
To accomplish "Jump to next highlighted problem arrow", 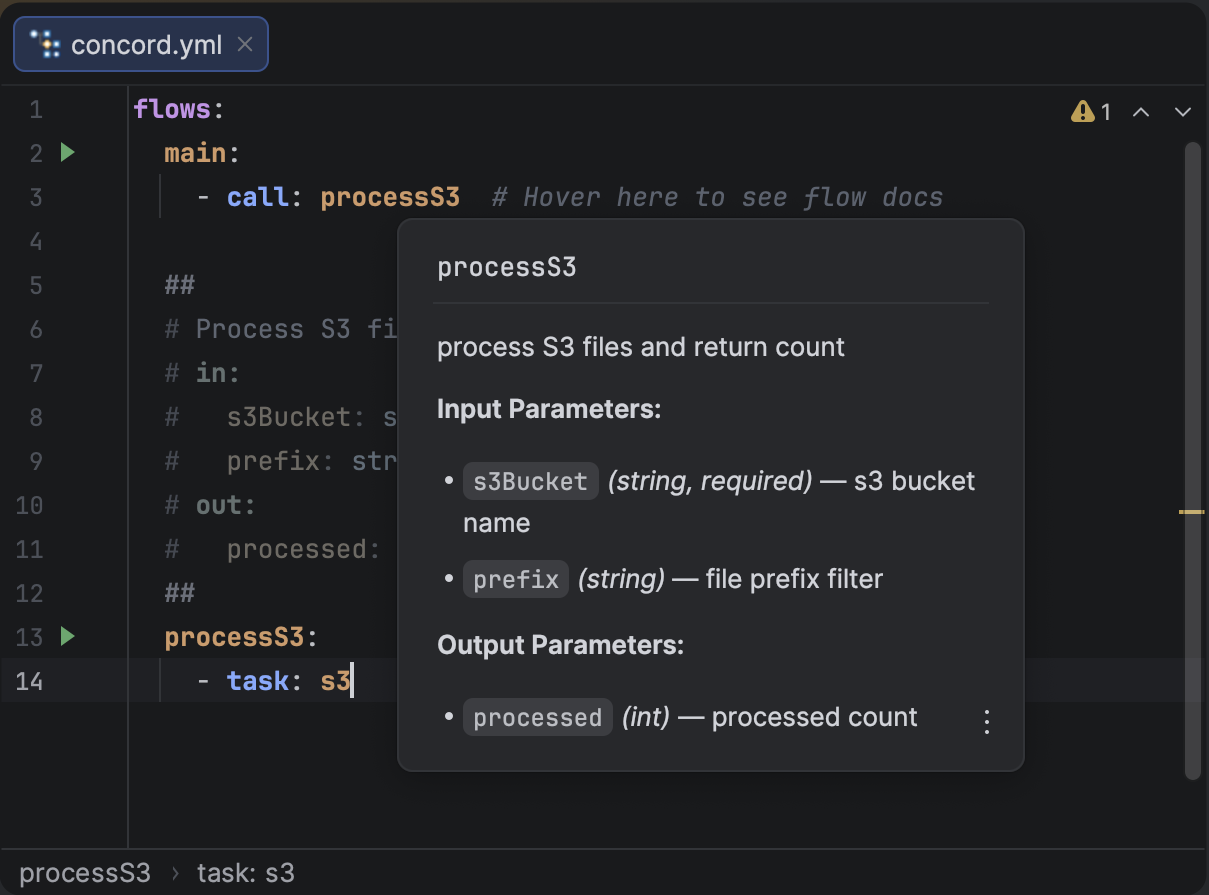I will click(1183, 111).
